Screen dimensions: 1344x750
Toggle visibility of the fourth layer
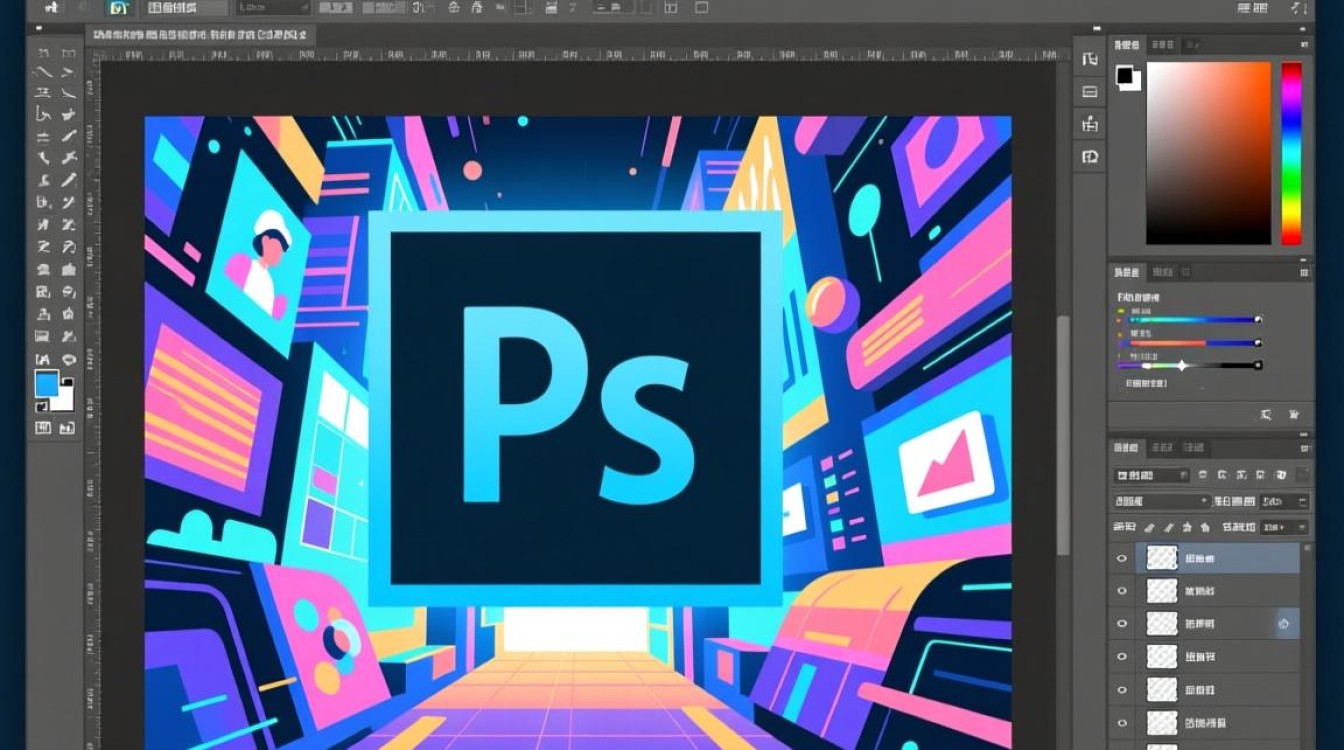coord(1122,657)
